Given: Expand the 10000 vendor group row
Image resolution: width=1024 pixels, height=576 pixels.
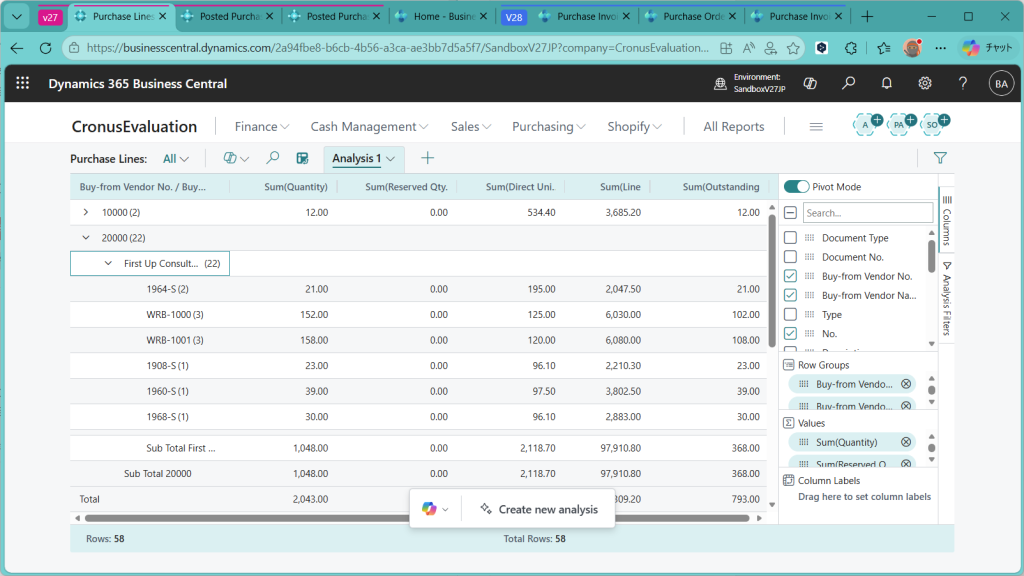Looking at the screenshot, I should pos(86,212).
